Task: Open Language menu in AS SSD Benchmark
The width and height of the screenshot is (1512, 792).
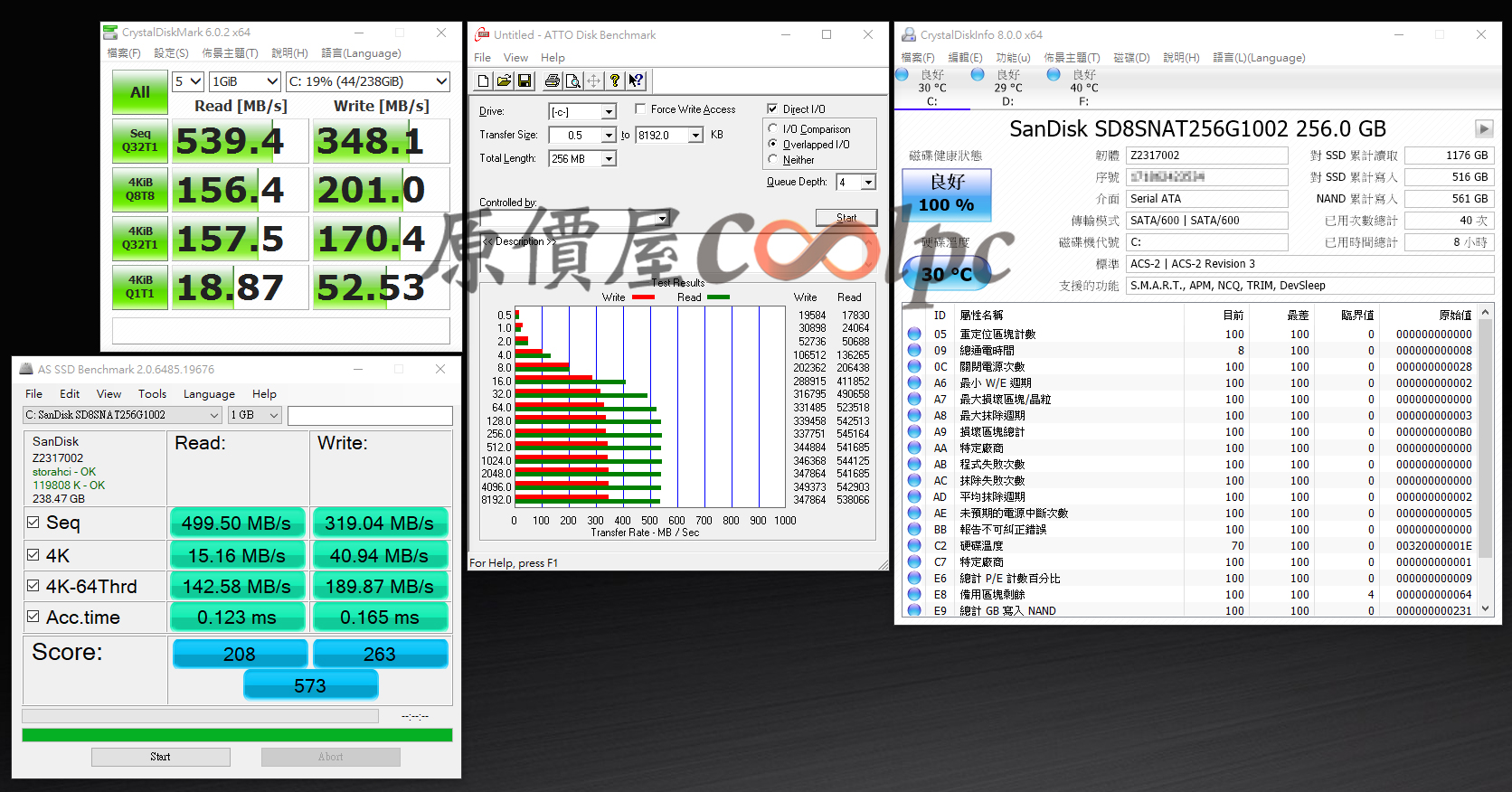Action: point(209,394)
